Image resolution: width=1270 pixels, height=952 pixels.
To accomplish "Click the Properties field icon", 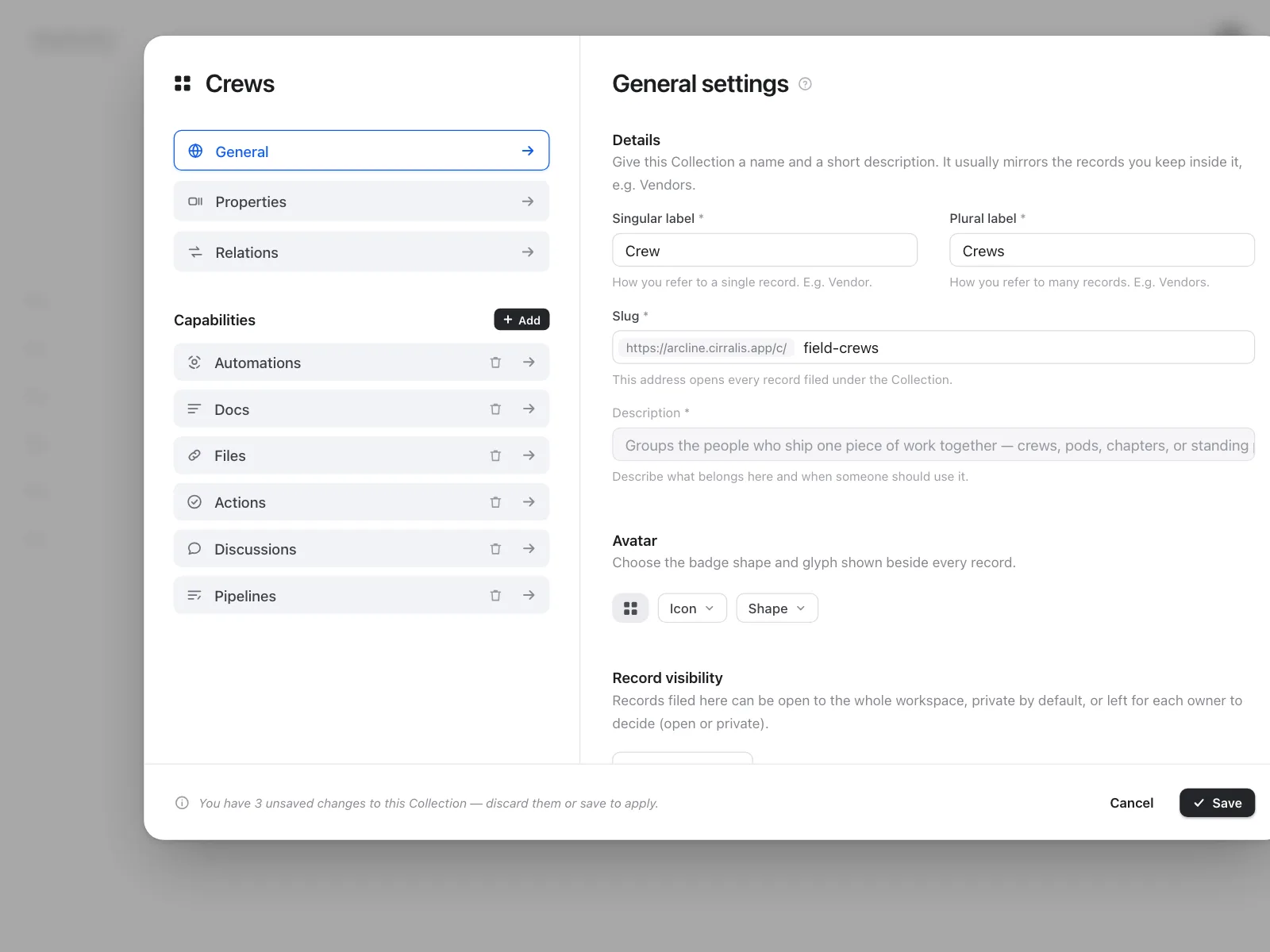I will pos(195,202).
